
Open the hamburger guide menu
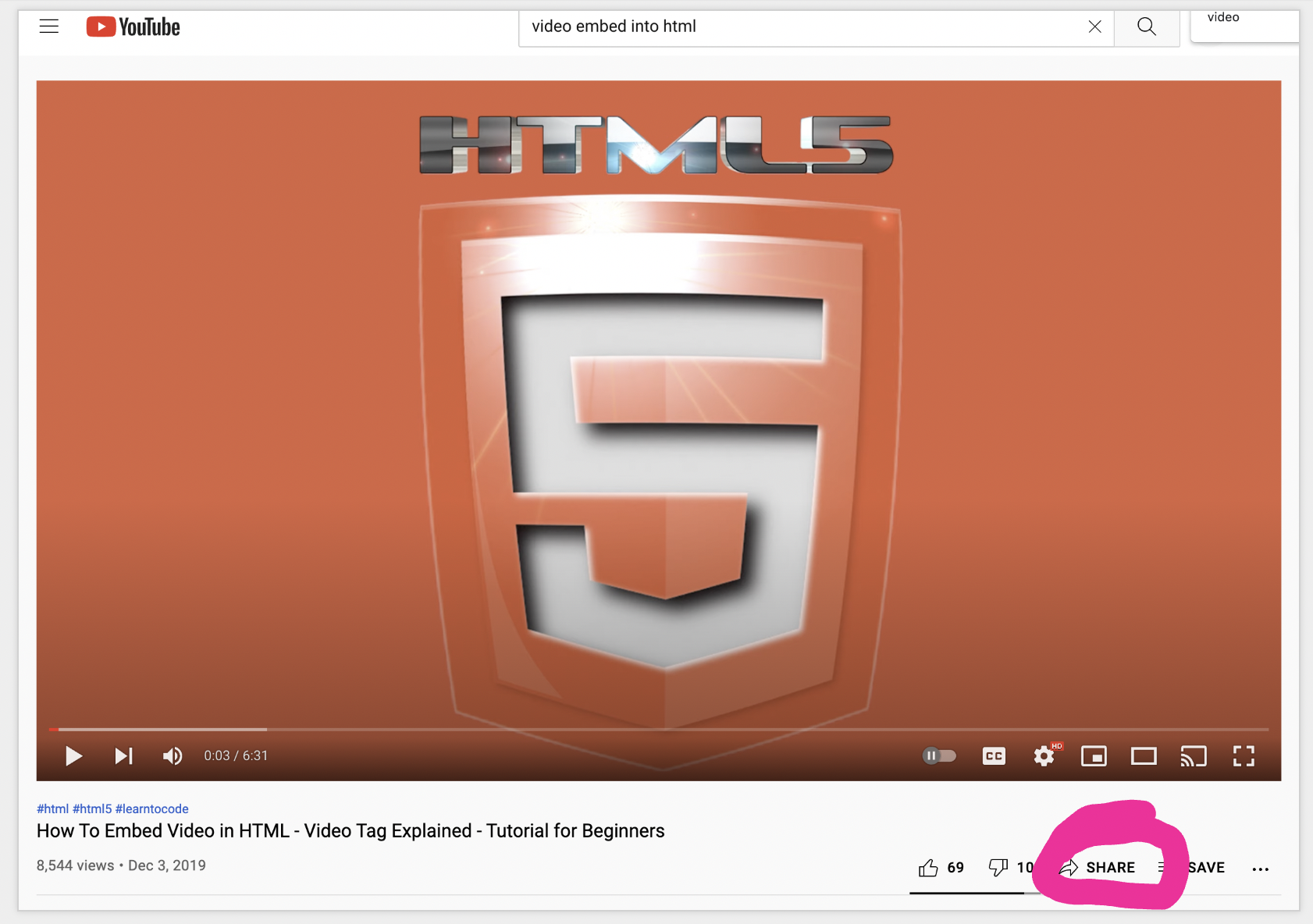coord(49,27)
